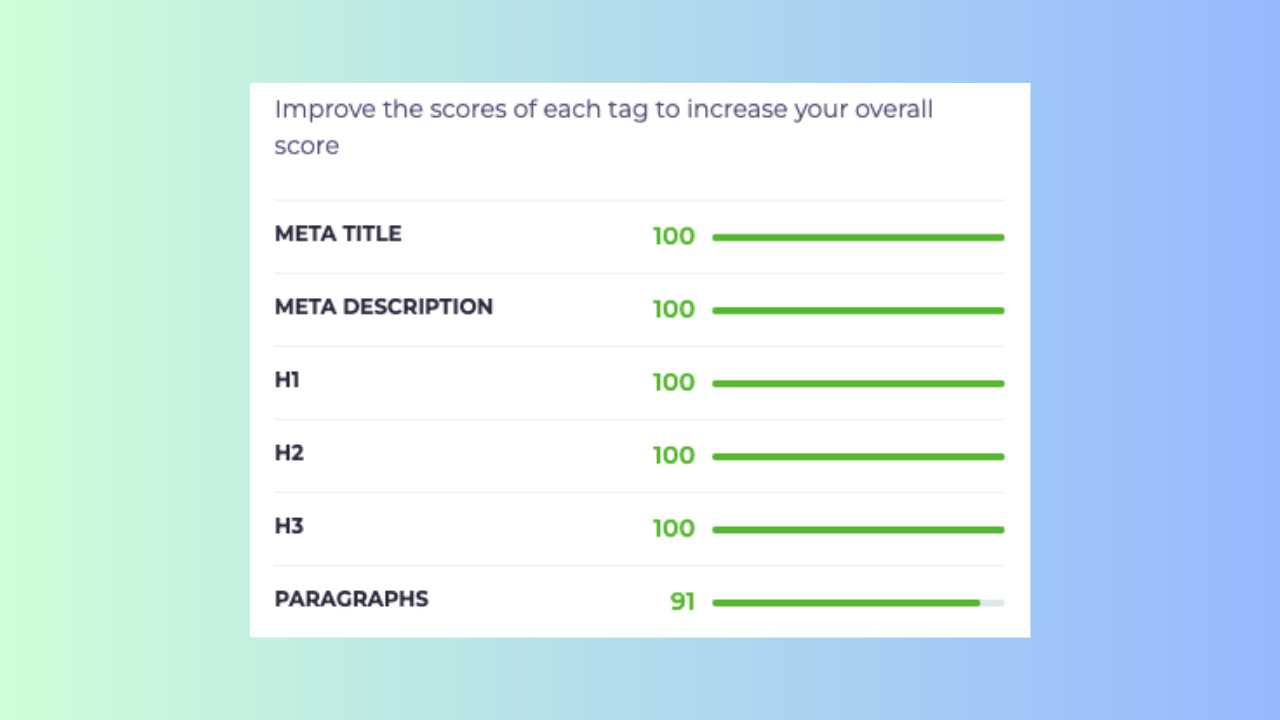Click the H3 progress bar

coord(858,529)
